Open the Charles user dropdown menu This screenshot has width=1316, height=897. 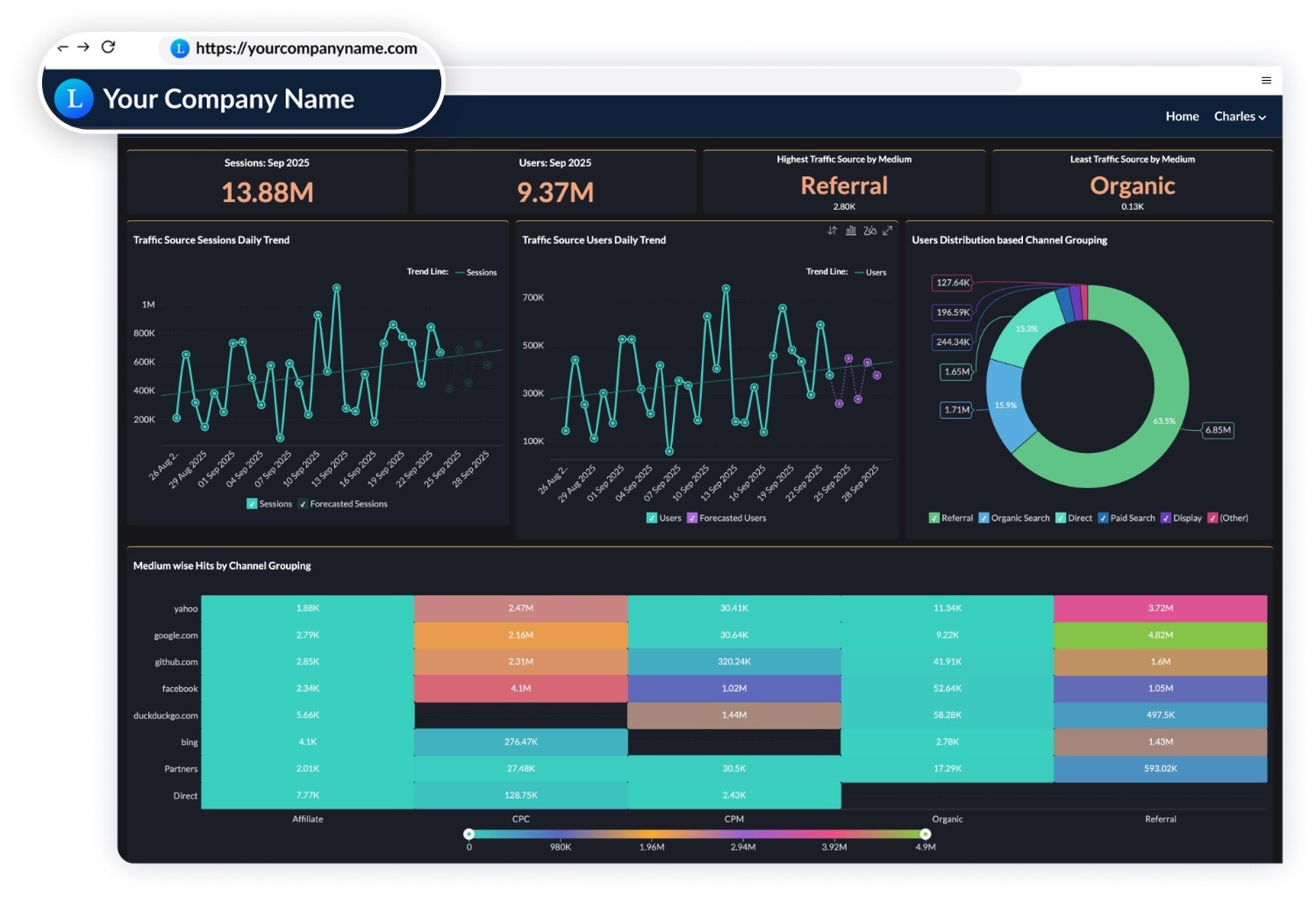[1239, 116]
